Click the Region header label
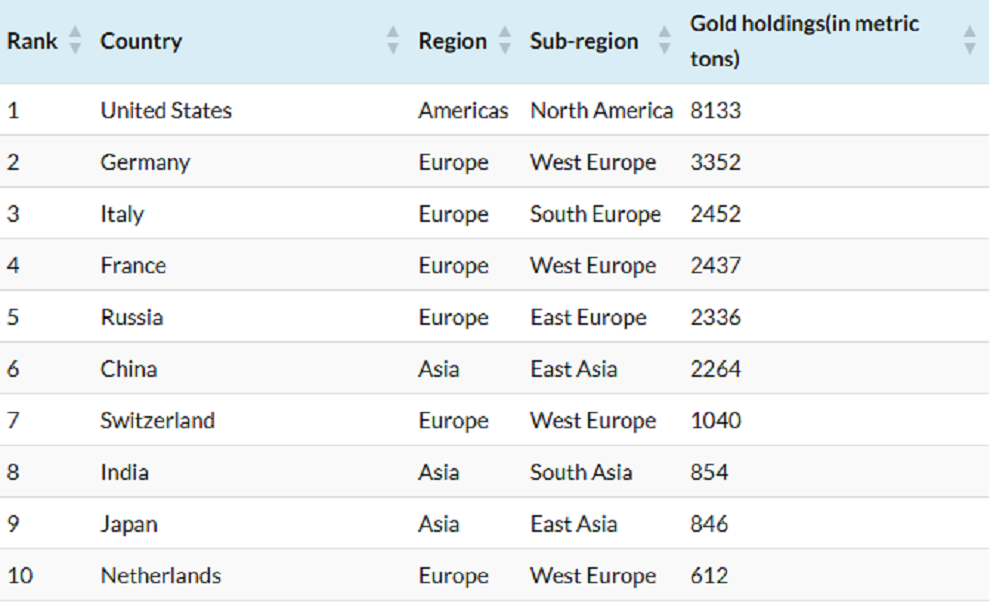 452,41
